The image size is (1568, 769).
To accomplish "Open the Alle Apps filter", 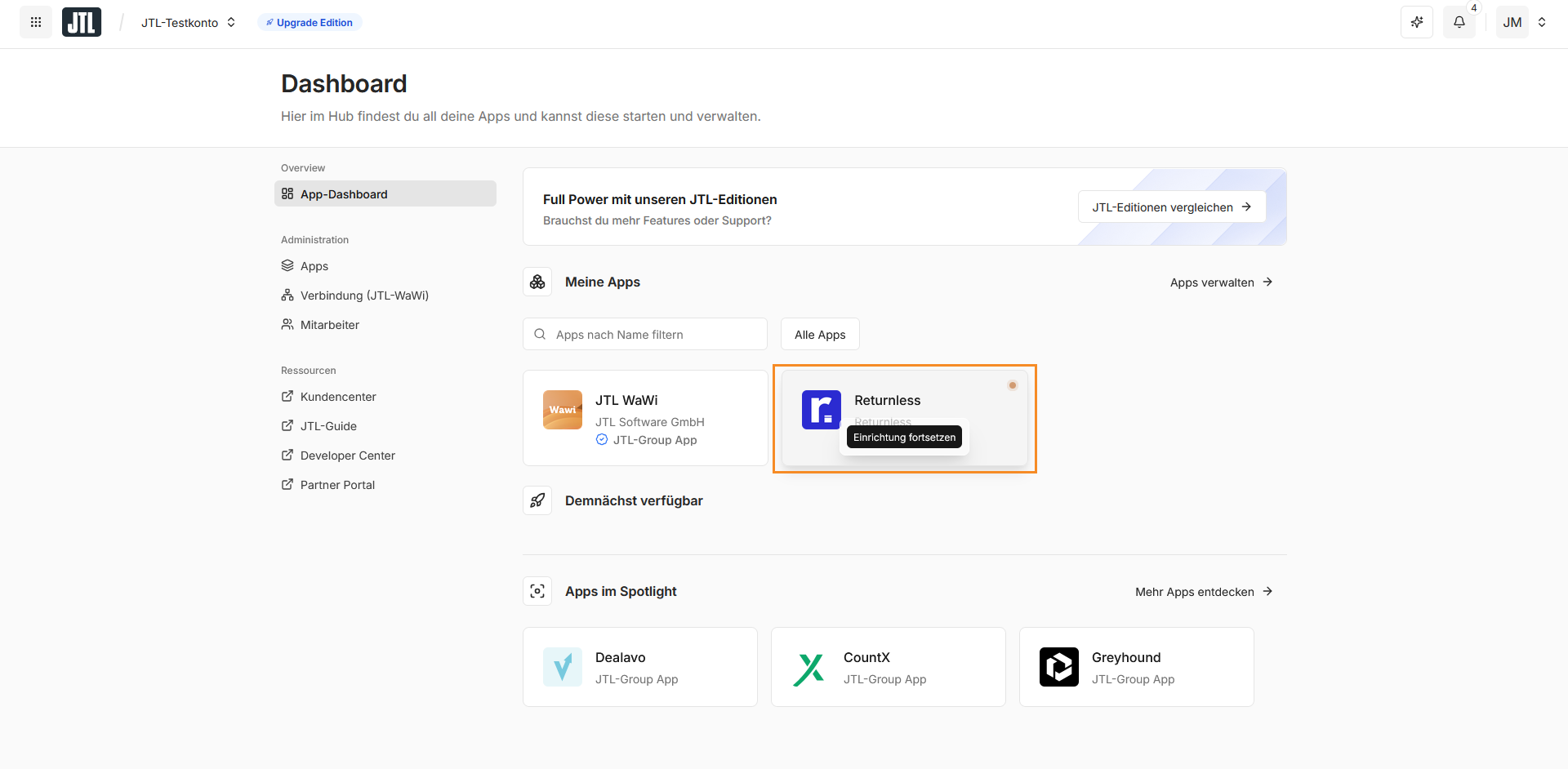I will point(820,335).
